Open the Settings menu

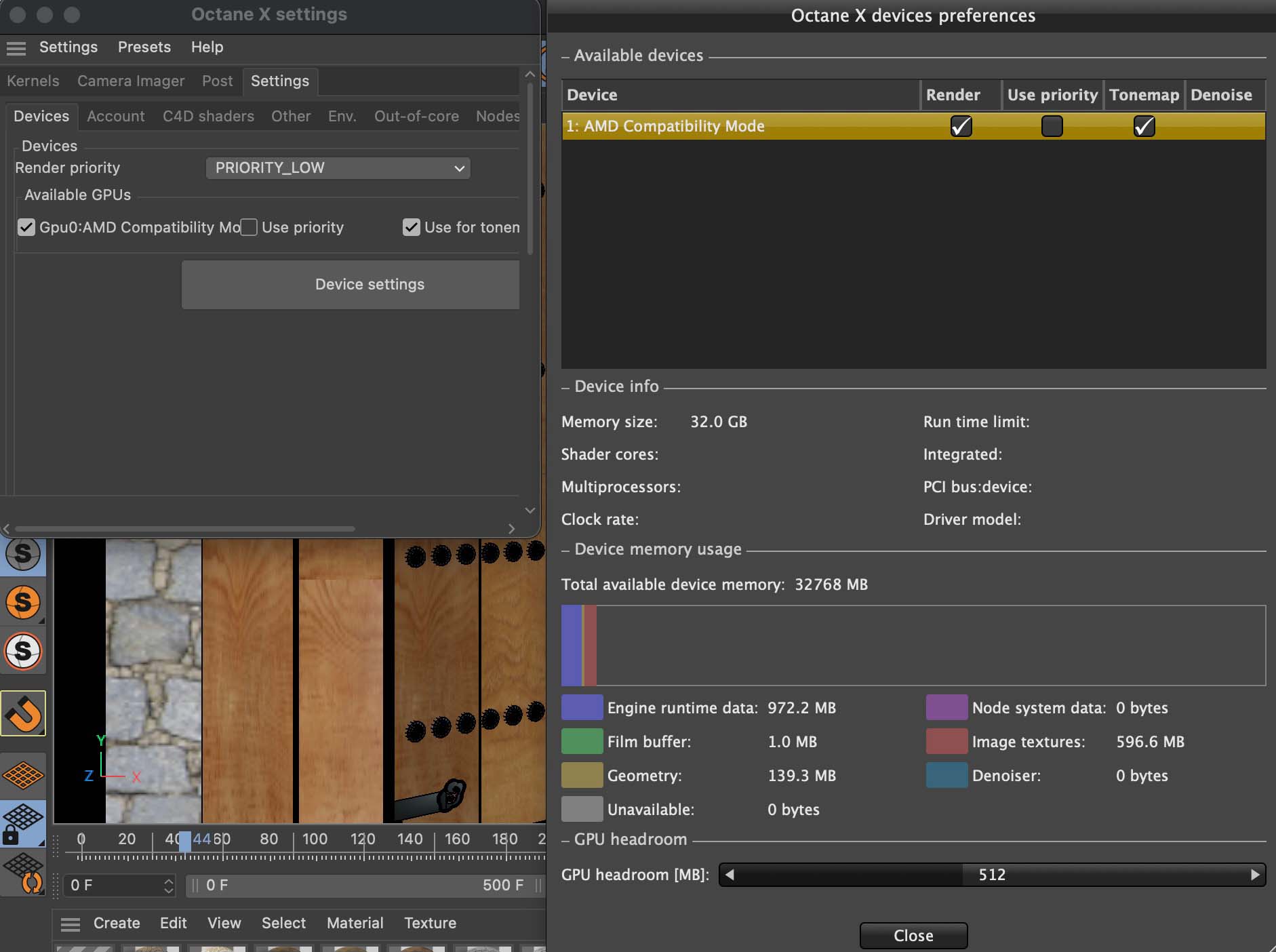click(68, 47)
